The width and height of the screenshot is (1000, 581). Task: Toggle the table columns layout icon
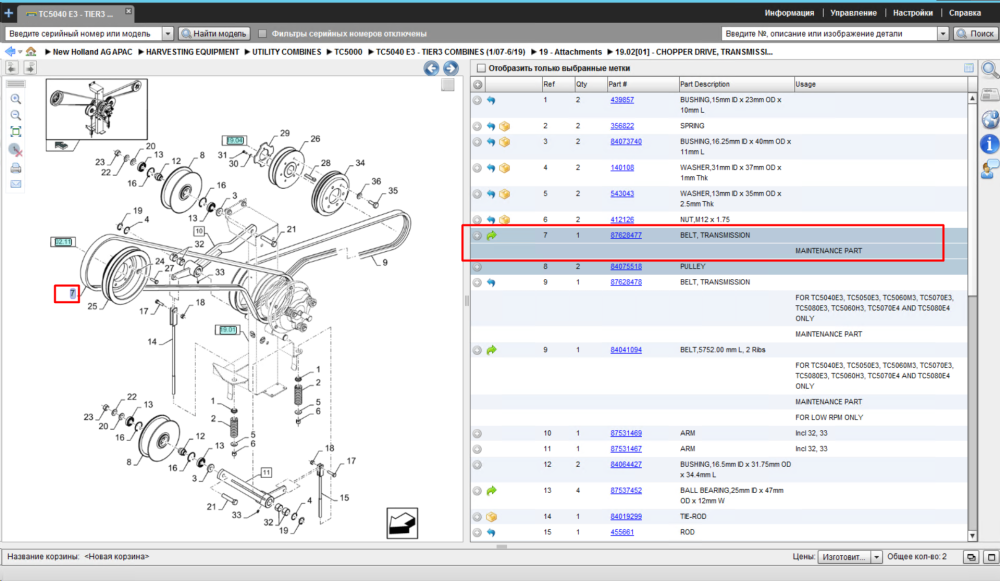click(x=969, y=68)
